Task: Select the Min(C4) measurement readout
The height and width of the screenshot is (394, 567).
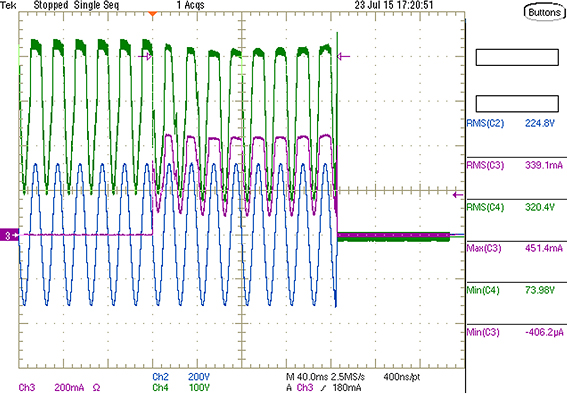Action: [x=516, y=290]
